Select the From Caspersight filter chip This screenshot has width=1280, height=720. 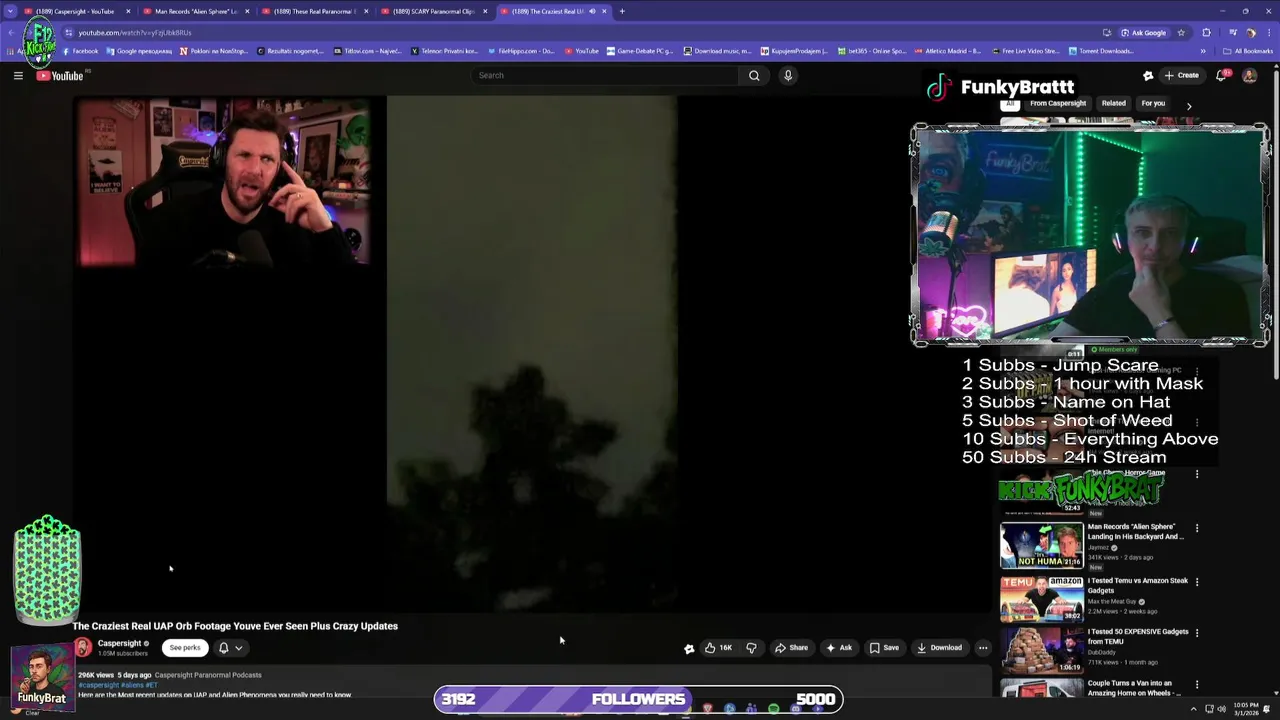coord(1058,103)
